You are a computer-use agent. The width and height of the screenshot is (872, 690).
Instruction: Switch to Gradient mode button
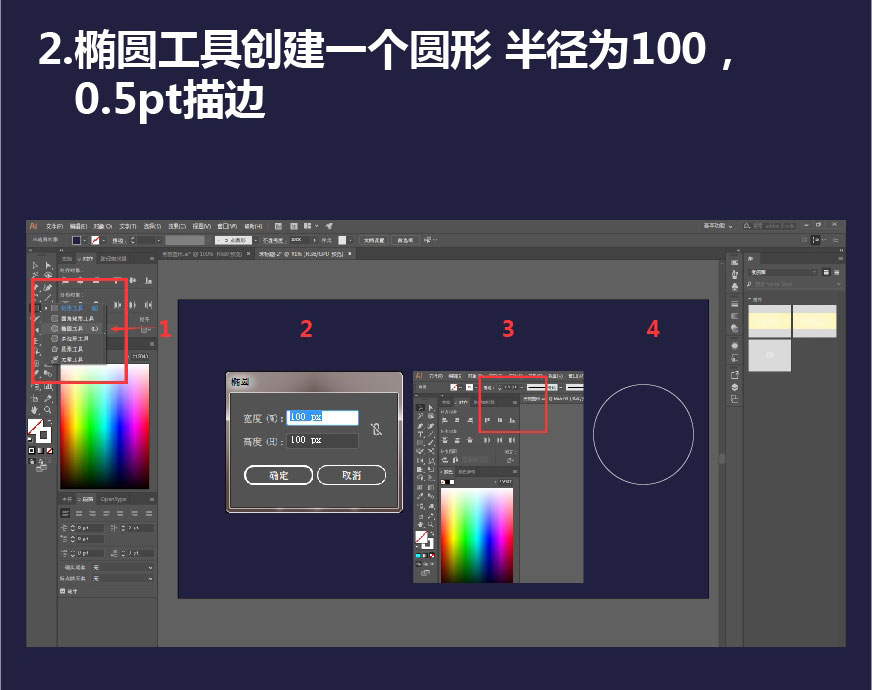tap(41, 450)
